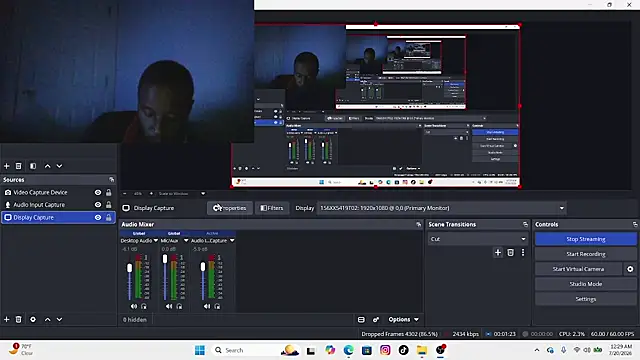Image resolution: width=640 pixels, height=360 pixels.
Task: Delete scene transition with trash icon
Action: click(510, 253)
